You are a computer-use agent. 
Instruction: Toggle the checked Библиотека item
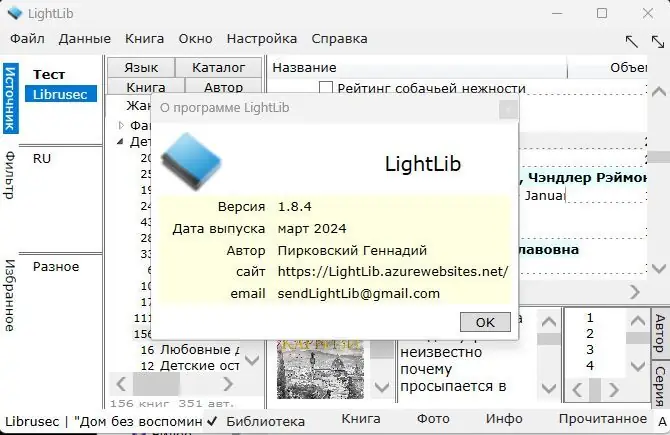[257, 421]
